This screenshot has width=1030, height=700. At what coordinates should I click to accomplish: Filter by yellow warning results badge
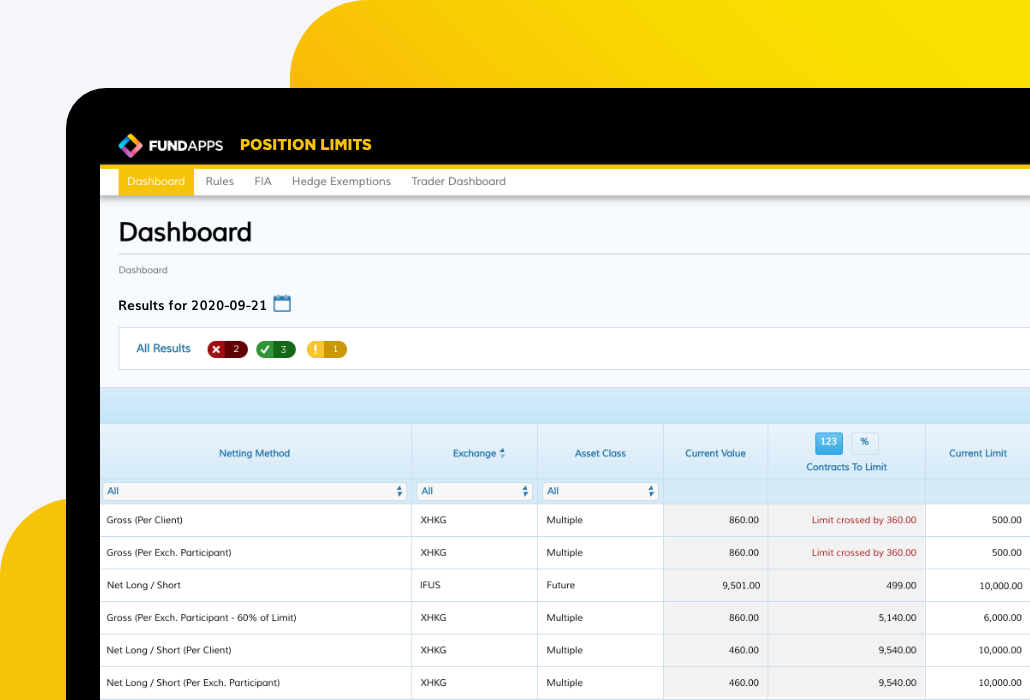(x=326, y=349)
